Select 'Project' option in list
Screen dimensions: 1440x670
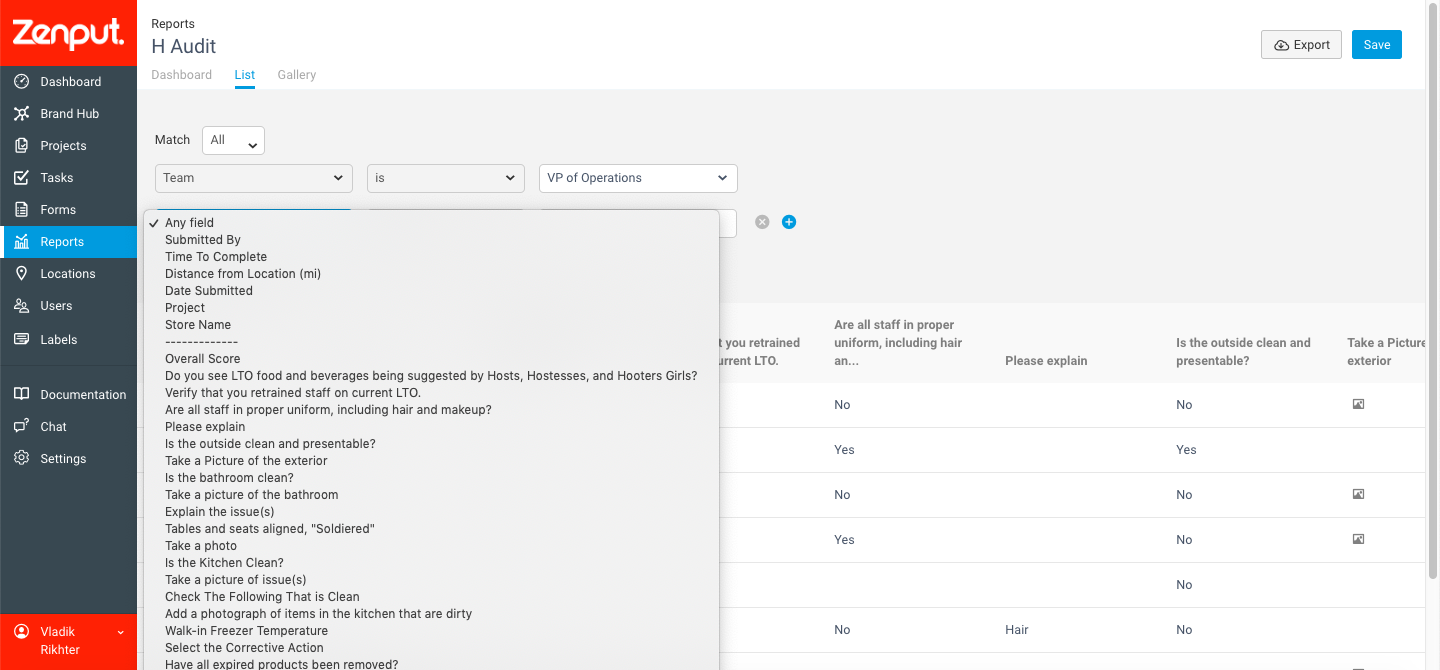pyautogui.click(x=431, y=308)
